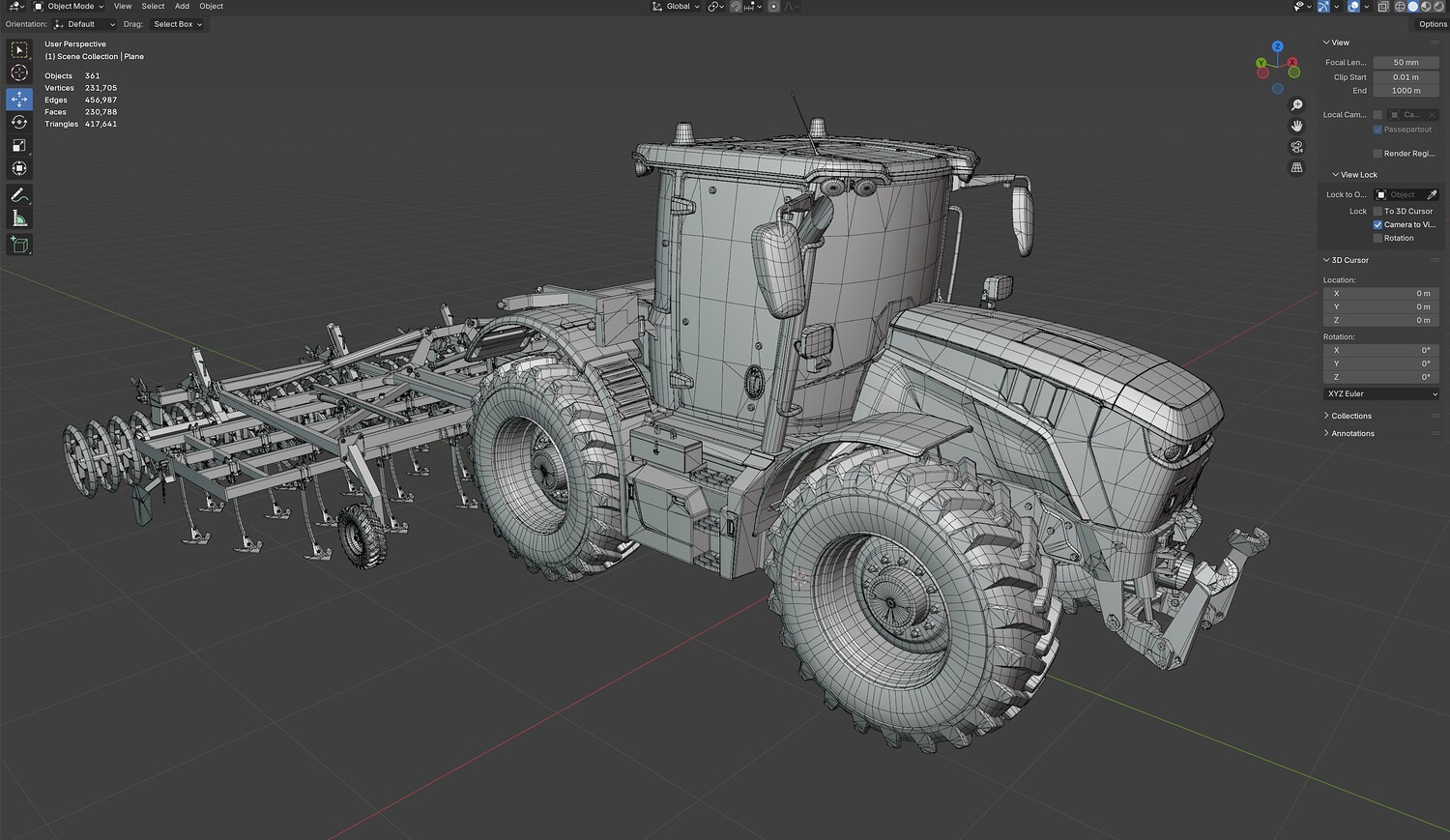
Task: Toggle viewport gizmos display
Action: click(x=1323, y=7)
